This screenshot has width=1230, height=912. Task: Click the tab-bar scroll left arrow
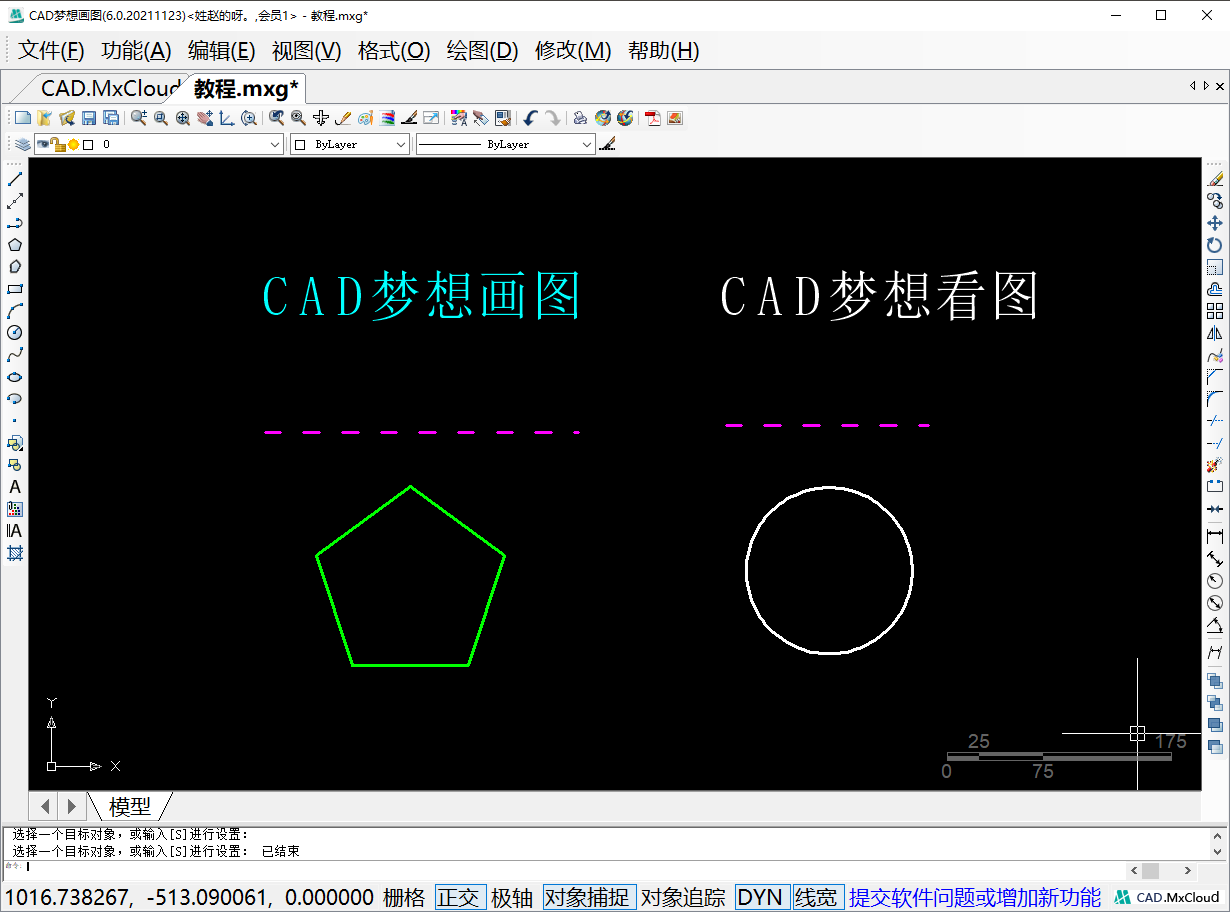[1193, 86]
